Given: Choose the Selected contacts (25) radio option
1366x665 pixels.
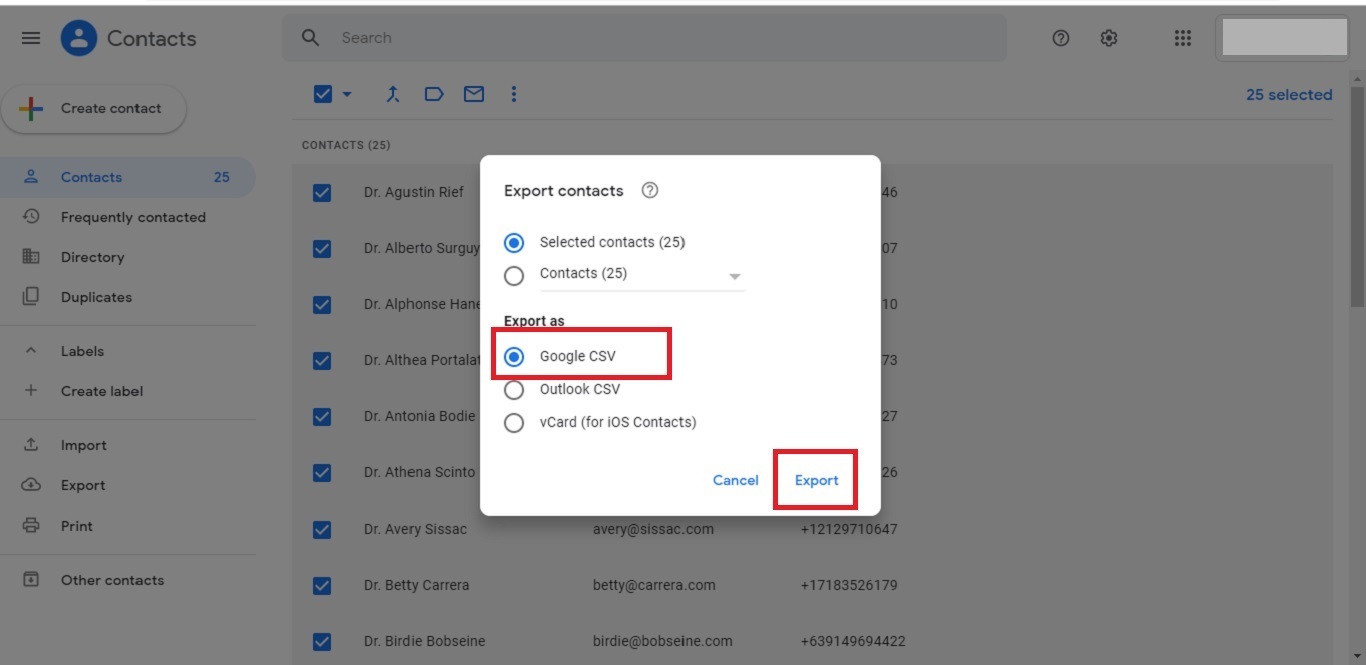Looking at the screenshot, I should [514, 242].
